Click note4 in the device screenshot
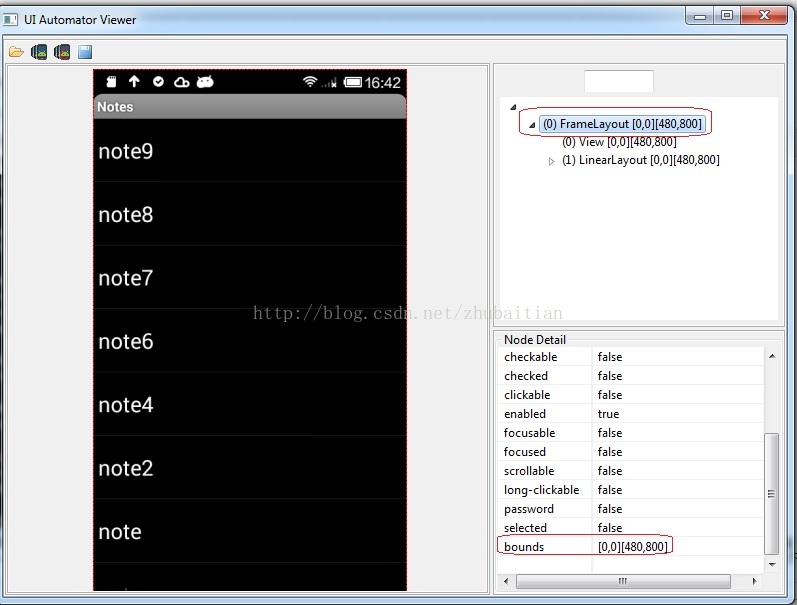This screenshot has width=797, height=605. click(x=250, y=405)
